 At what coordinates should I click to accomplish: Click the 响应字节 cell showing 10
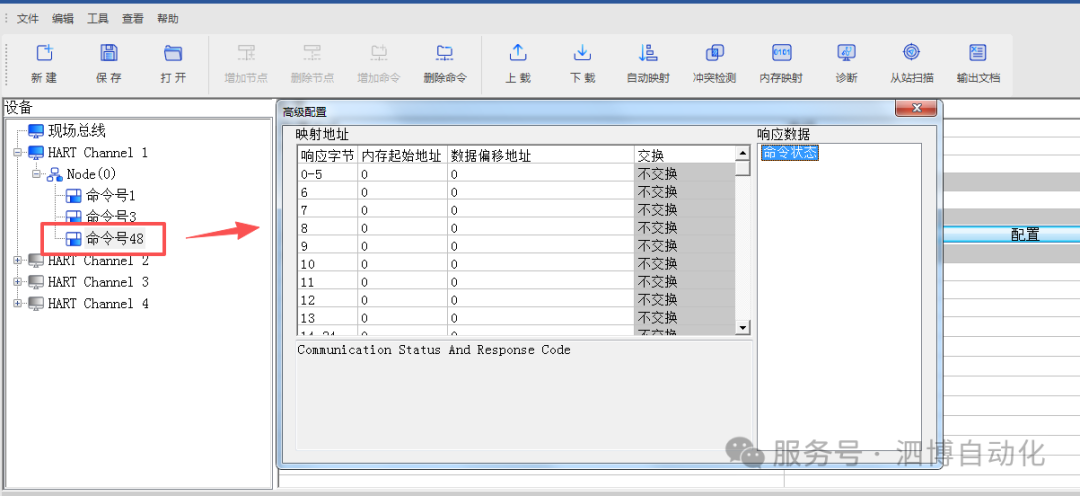pyautogui.click(x=327, y=263)
